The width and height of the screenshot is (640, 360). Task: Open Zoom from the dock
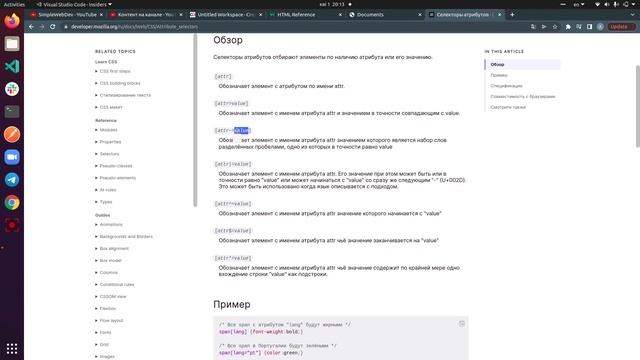pos(12,157)
